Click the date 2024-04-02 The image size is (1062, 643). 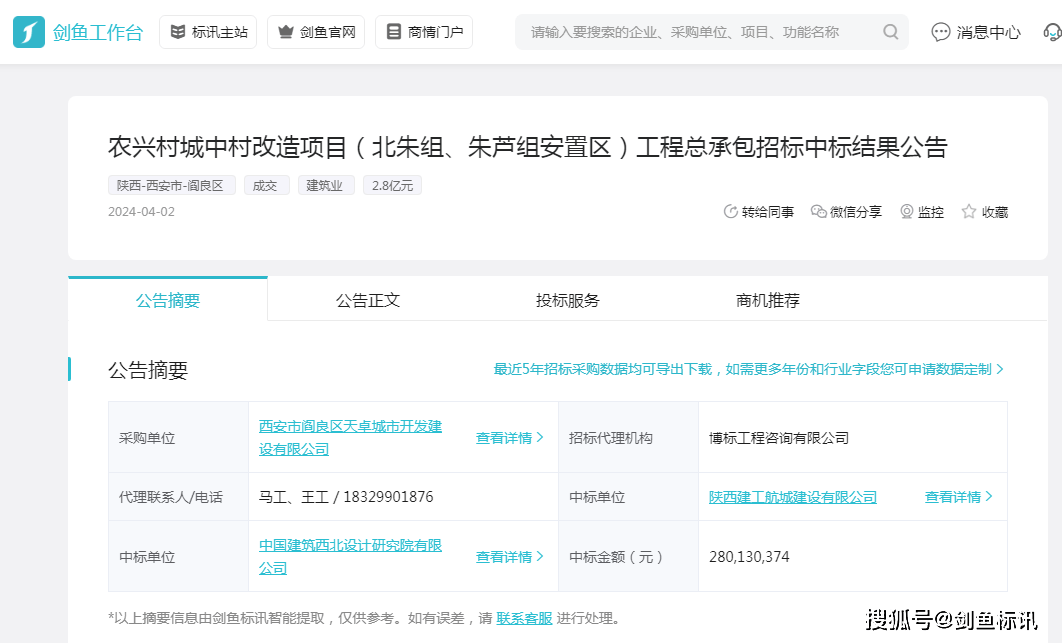coord(142,212)
